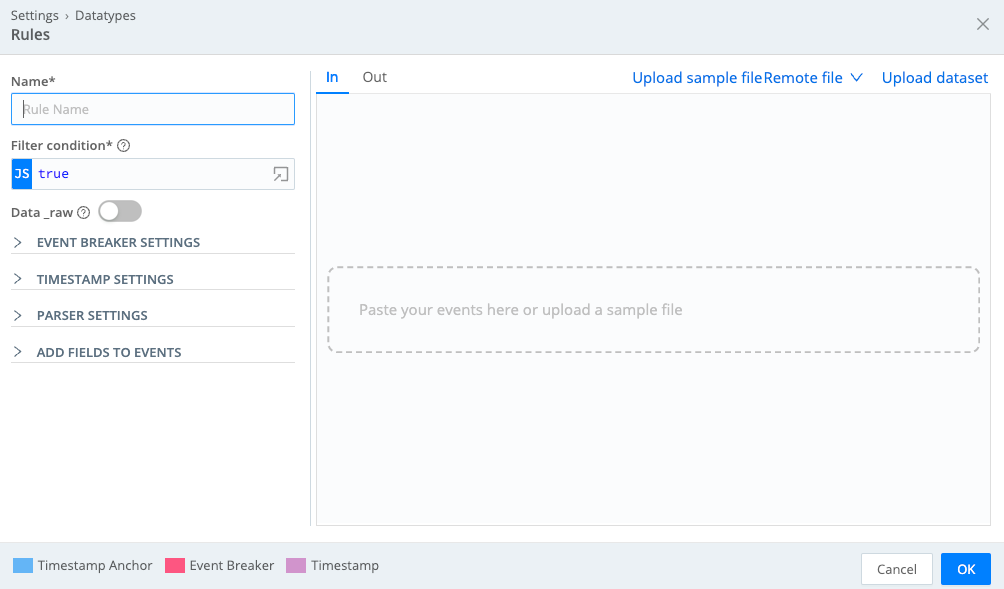Go to Settings in breadcrumb

(35, 15)
